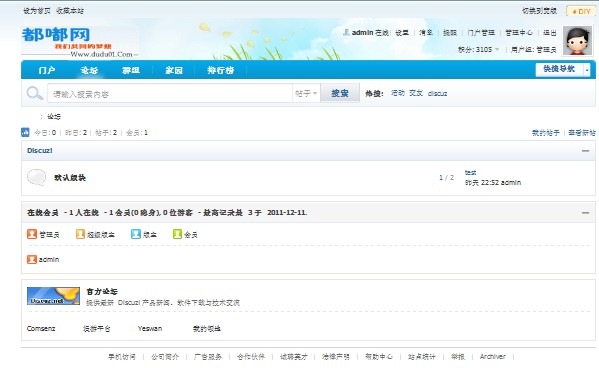Click 退出 to log out
599x368 pixels.
[x=550, y=33]
